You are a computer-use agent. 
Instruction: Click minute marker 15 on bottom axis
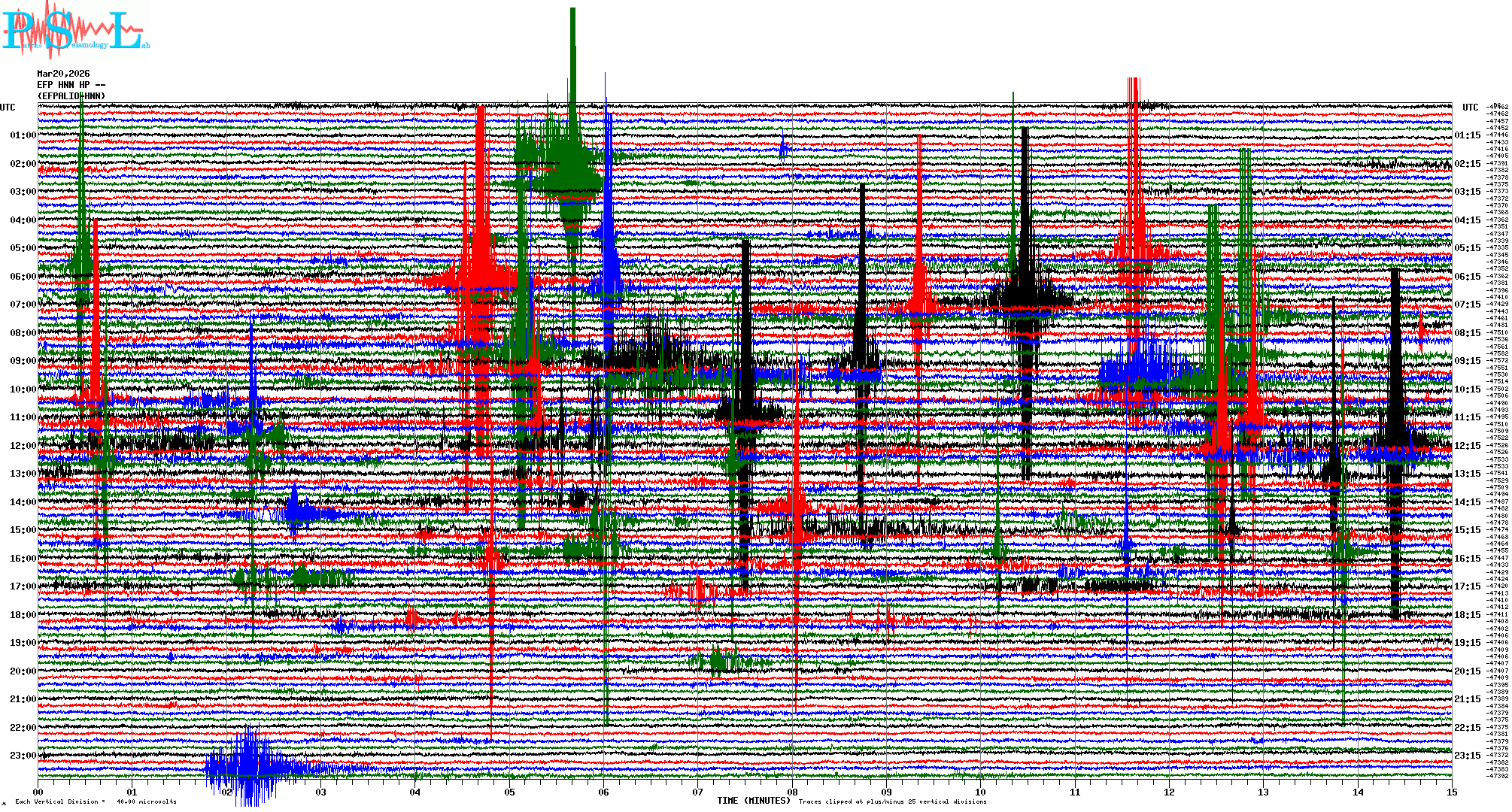(x=1451, y=792)
